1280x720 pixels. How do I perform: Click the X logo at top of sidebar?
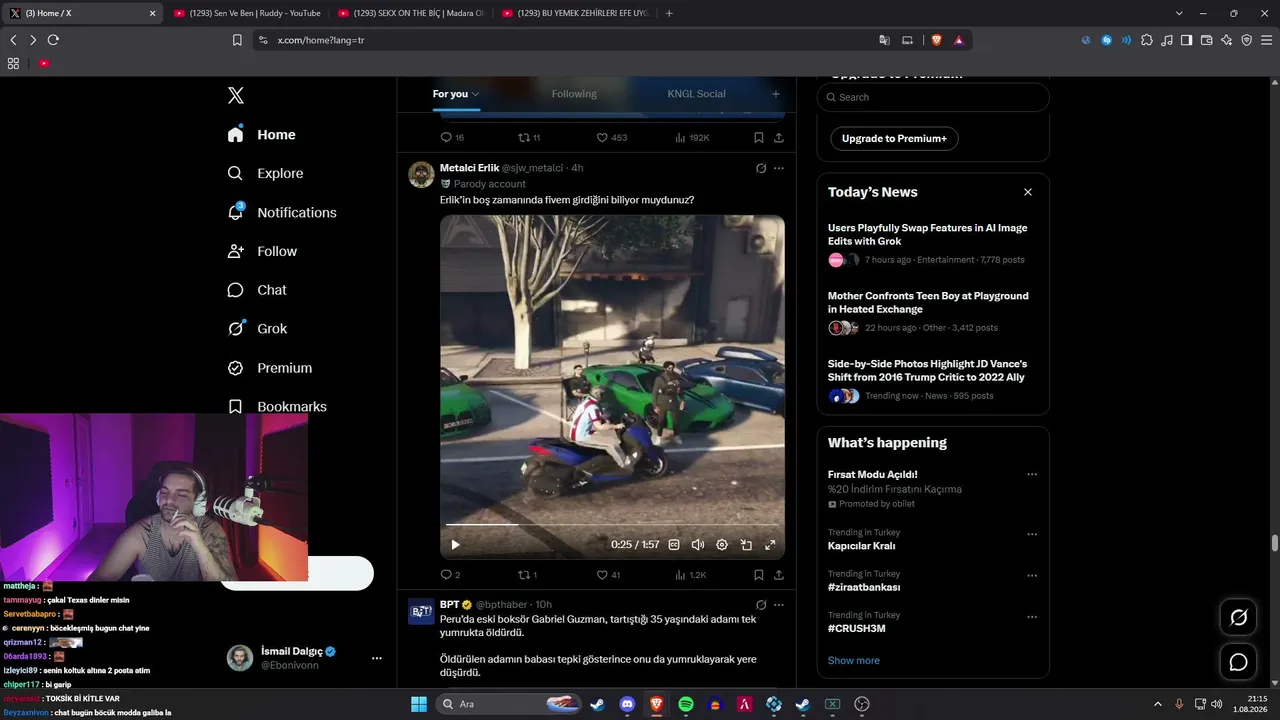click(236, 96)
